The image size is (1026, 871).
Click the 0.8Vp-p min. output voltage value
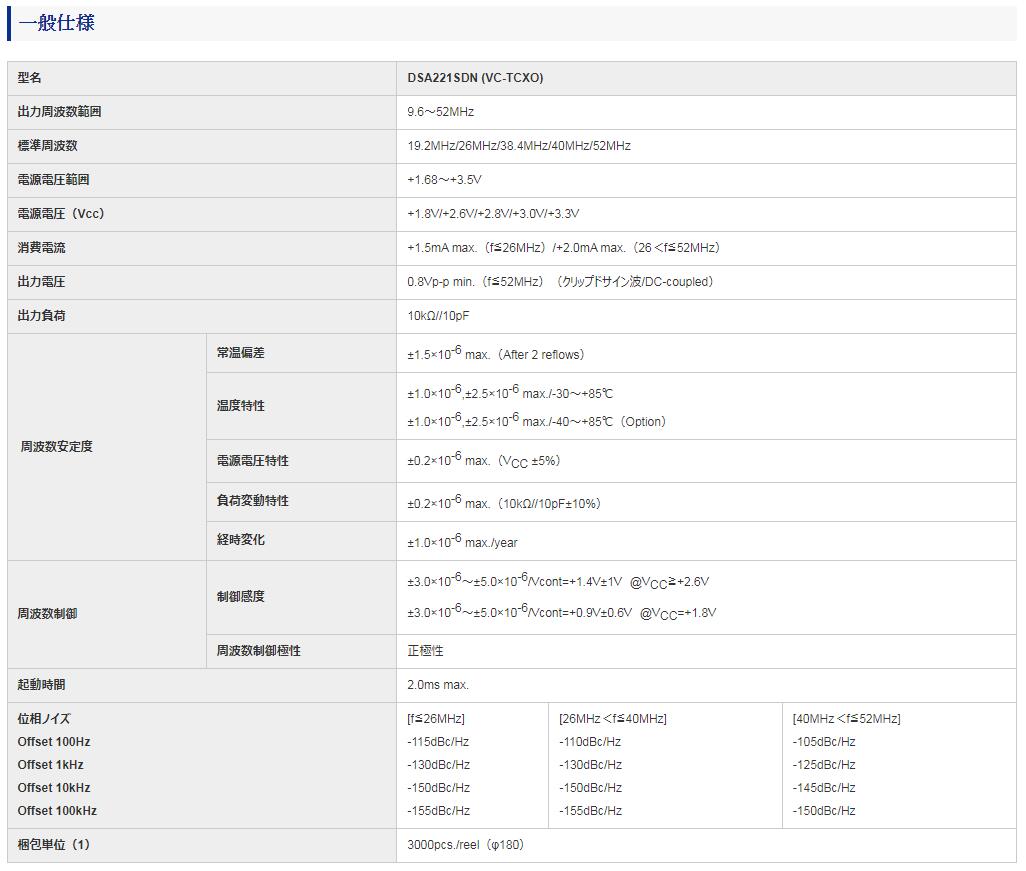(560, 282)
